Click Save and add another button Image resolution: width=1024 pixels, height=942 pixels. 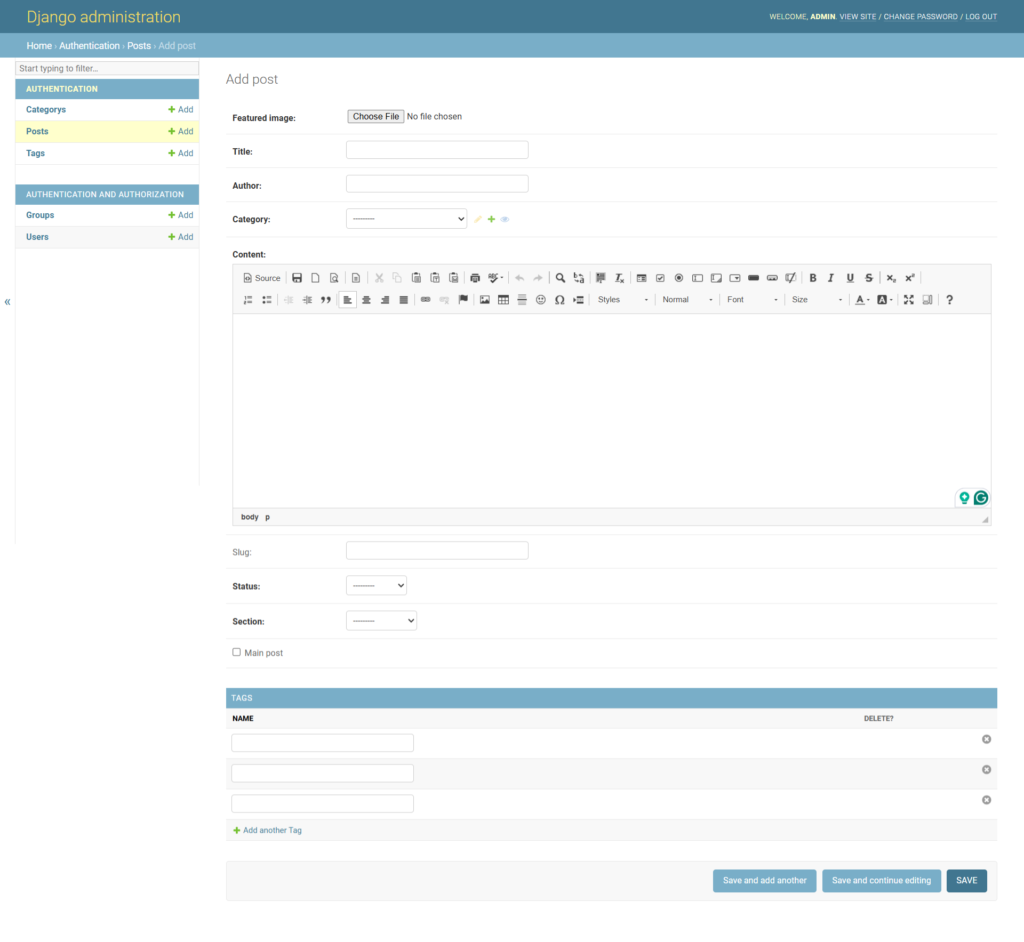pyautogui.click(x=765, y=881)
